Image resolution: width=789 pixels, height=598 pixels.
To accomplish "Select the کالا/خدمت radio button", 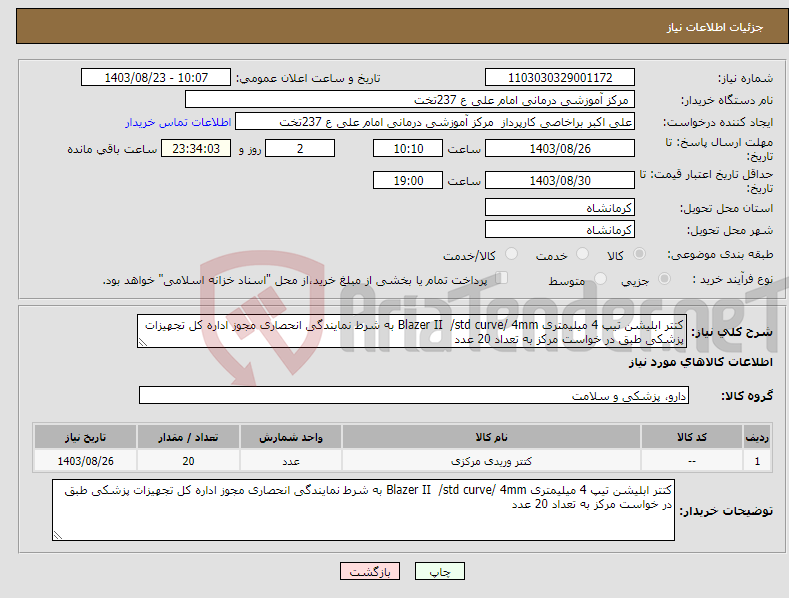I will click(511, 254).
